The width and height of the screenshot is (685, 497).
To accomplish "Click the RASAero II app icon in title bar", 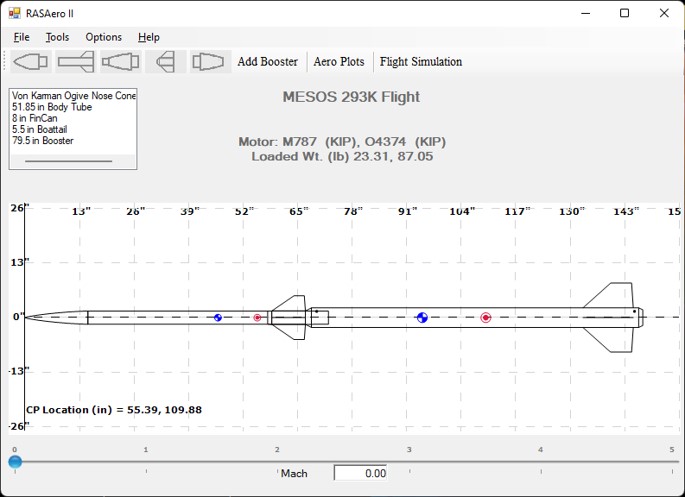I will pyautogui.click(x=14, y=13).
